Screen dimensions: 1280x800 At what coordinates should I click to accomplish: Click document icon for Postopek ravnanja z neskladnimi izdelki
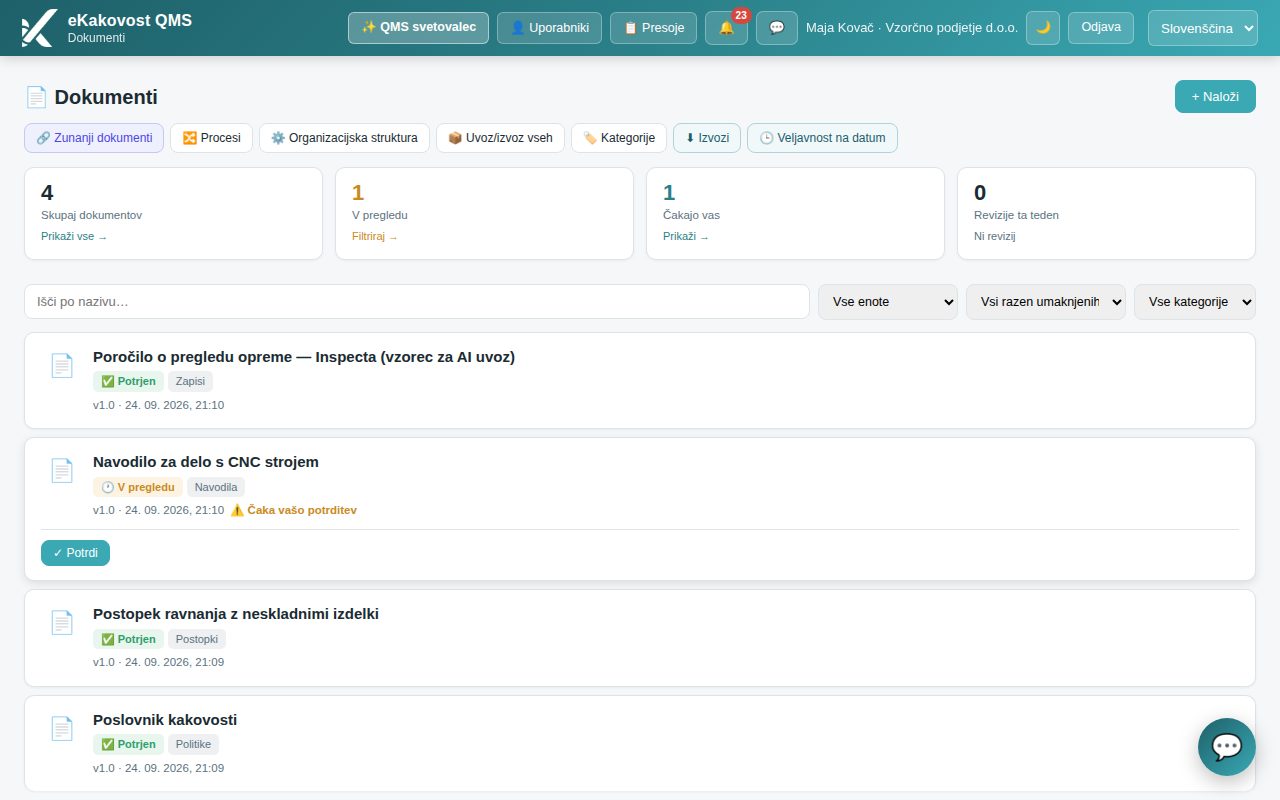point(62,623)
